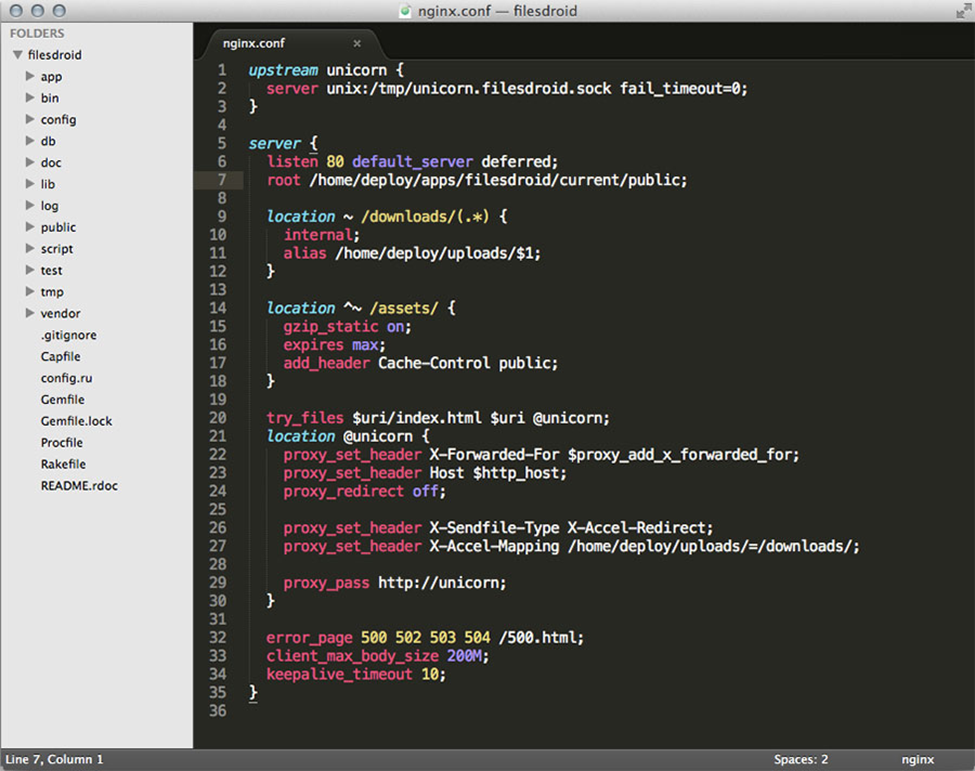Viewport: 975px width, 771px height.
Task: Click line number 1 in the gutter
Action: tap(222, 70)
